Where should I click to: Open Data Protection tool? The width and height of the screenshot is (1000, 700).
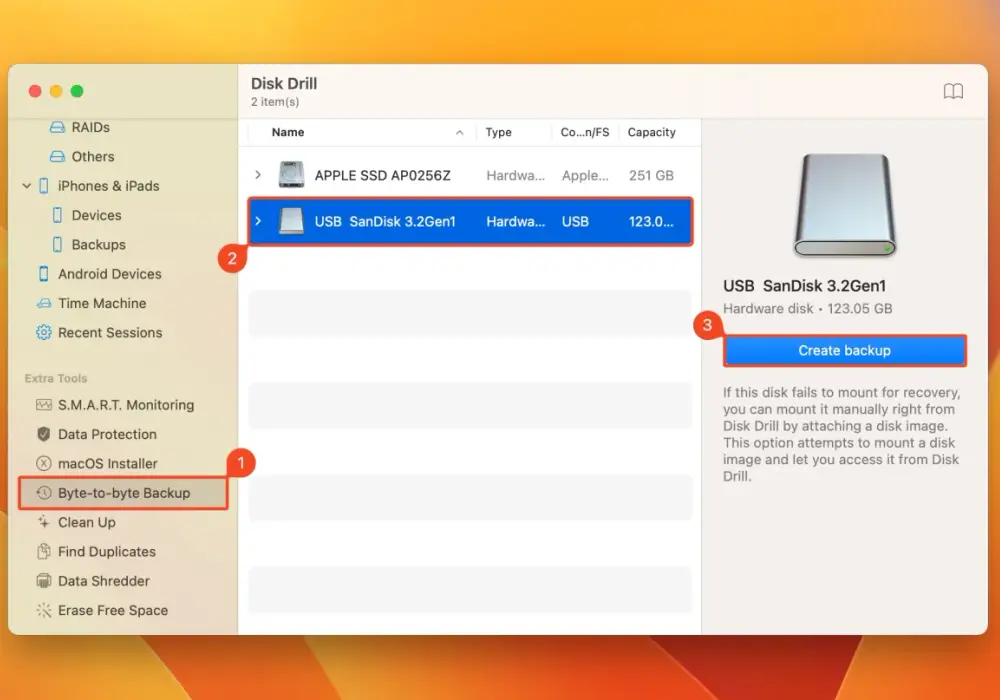click(107, 434)
